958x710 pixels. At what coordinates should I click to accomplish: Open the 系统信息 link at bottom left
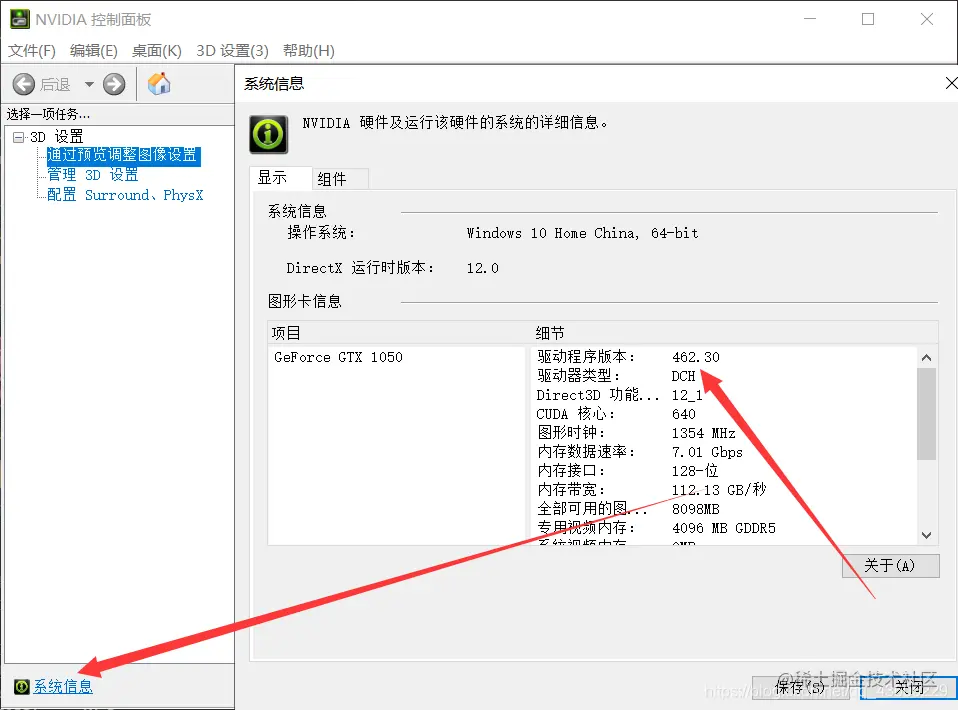63,687
